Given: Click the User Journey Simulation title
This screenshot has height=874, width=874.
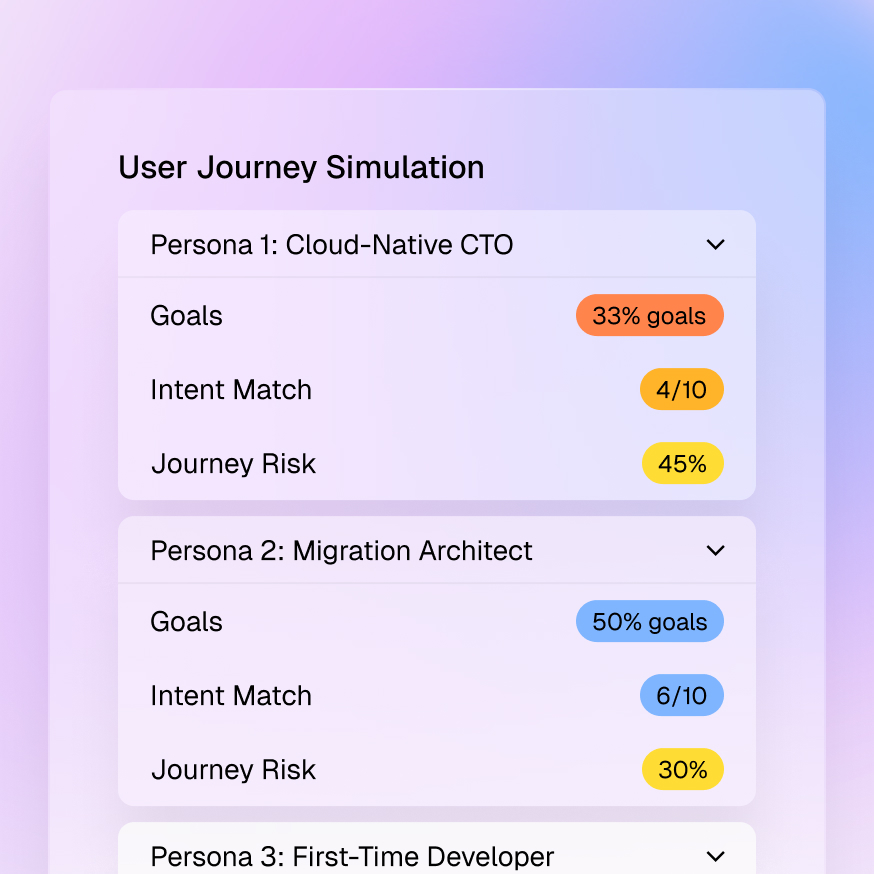Looking at the screenshot, I should [x=301, y=167].
